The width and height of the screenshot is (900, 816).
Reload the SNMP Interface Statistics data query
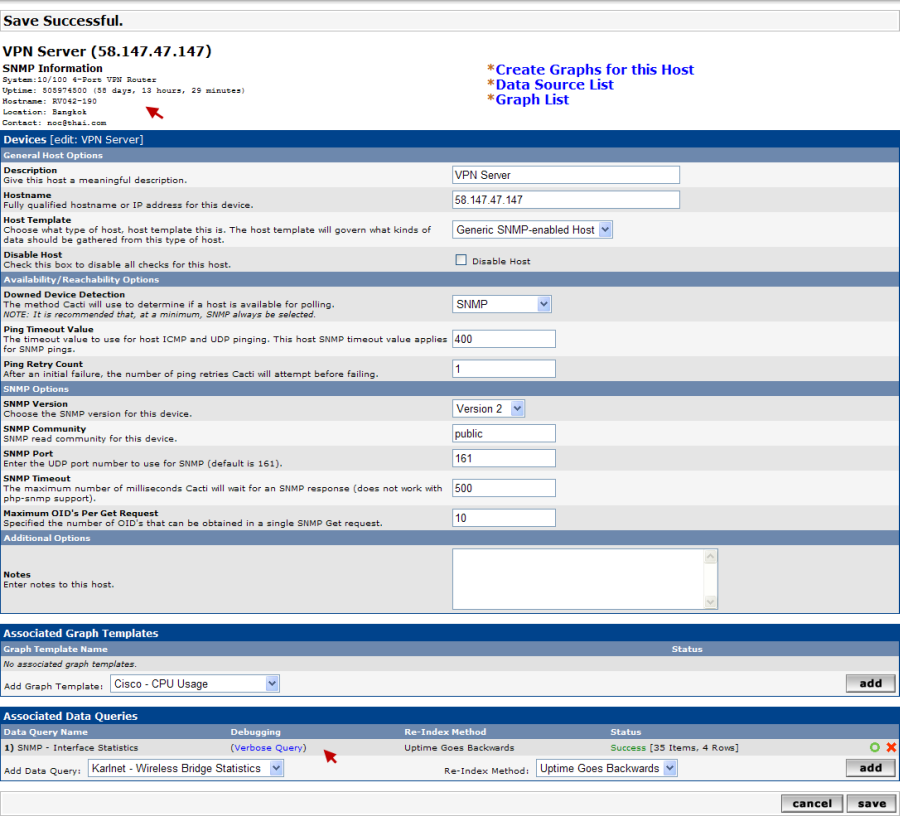point(875,747)
